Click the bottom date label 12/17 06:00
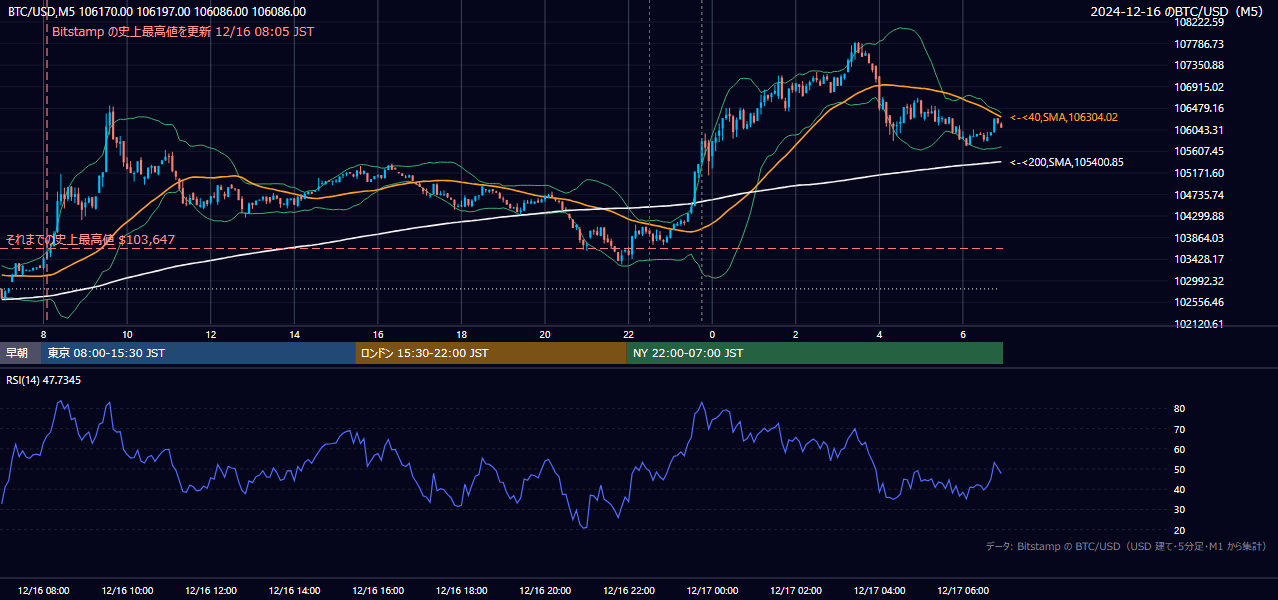The width and height of the screenshot is (1278, 600). click(963, 591)
